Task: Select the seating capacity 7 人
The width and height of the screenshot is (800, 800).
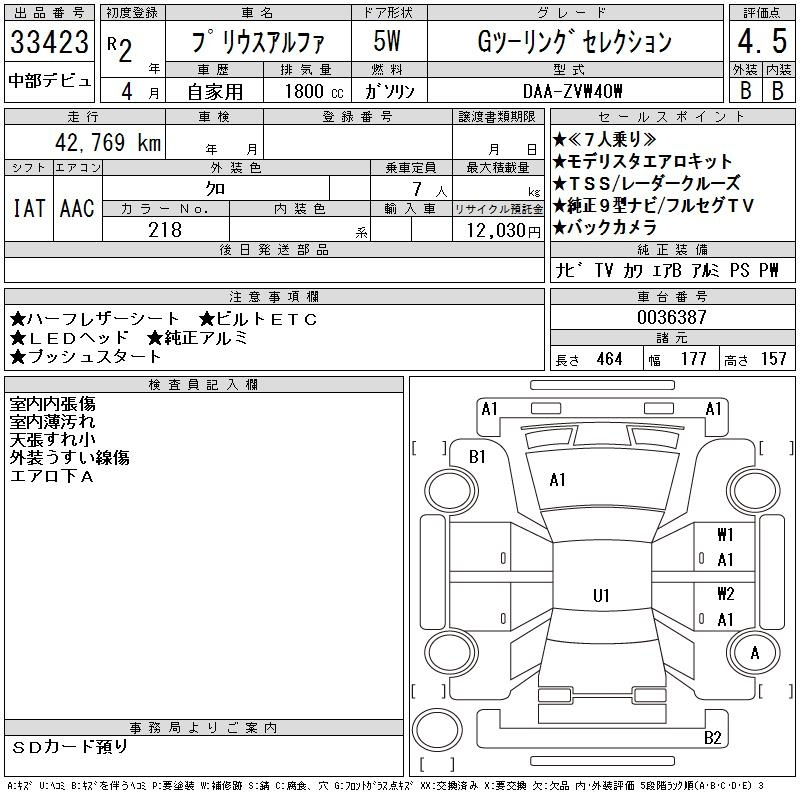Action: coord(430,190)
